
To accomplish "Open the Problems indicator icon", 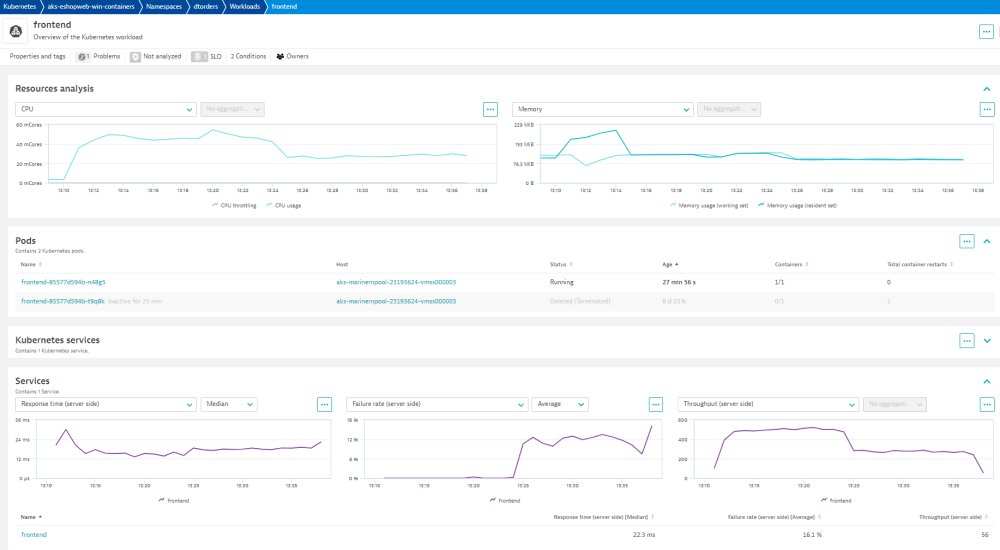I will click(x=83, y=57).
